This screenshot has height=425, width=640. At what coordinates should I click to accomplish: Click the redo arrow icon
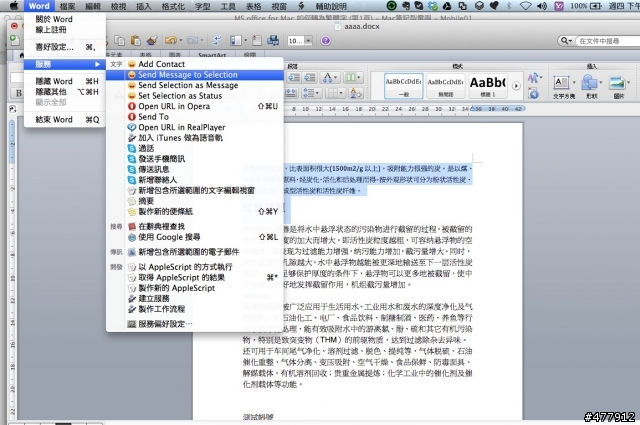point(191,40)
